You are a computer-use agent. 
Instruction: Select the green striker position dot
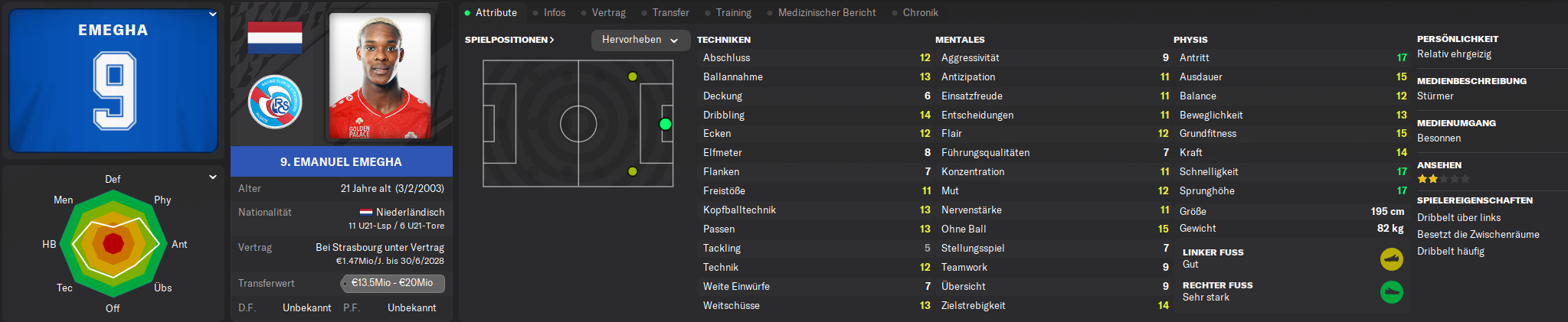(x=665, y=124)
